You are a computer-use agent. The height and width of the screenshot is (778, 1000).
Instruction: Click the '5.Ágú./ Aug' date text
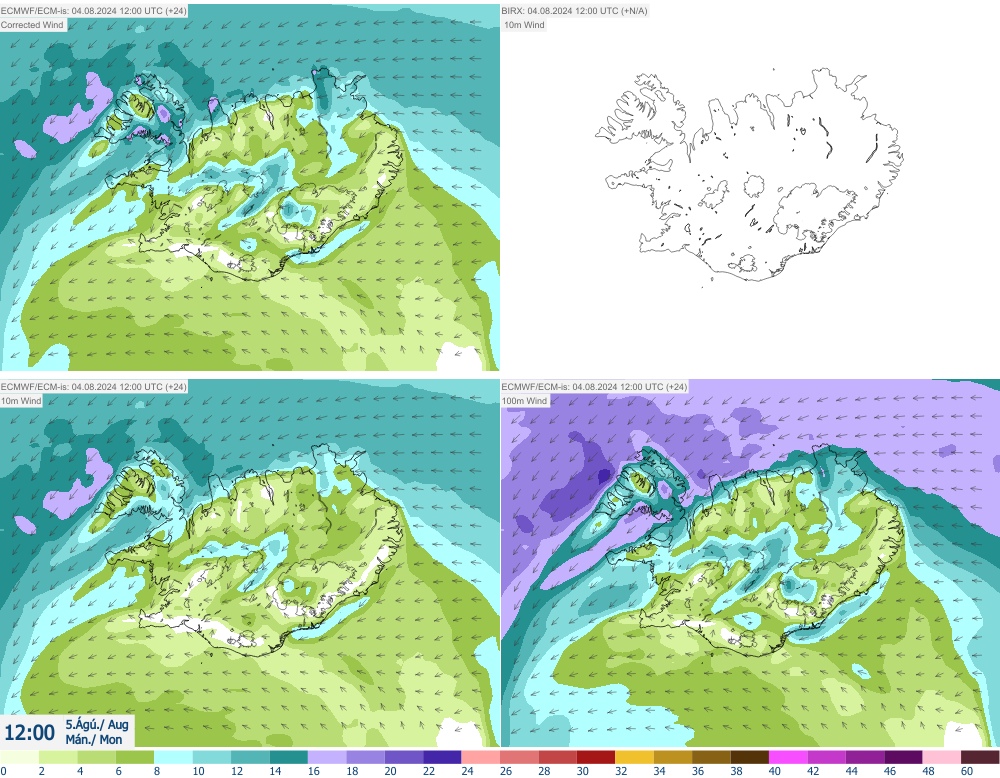97,724
